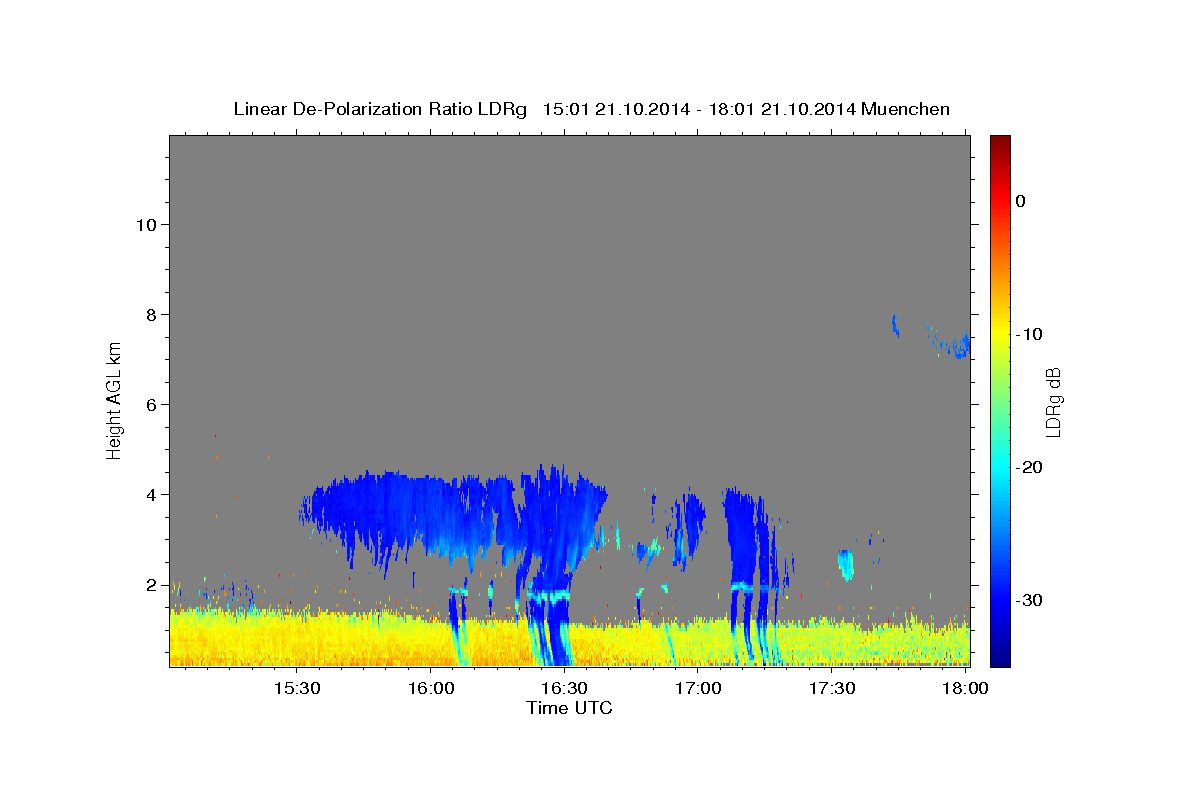Click the height axis label 10
The height and width of the screenshot is (800, 1200).
click(145, 225)
